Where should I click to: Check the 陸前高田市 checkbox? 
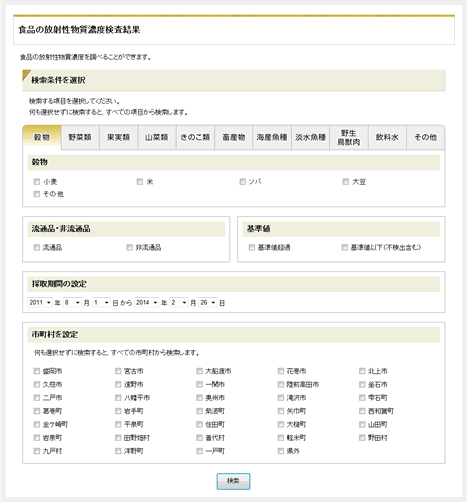(281, 384)
